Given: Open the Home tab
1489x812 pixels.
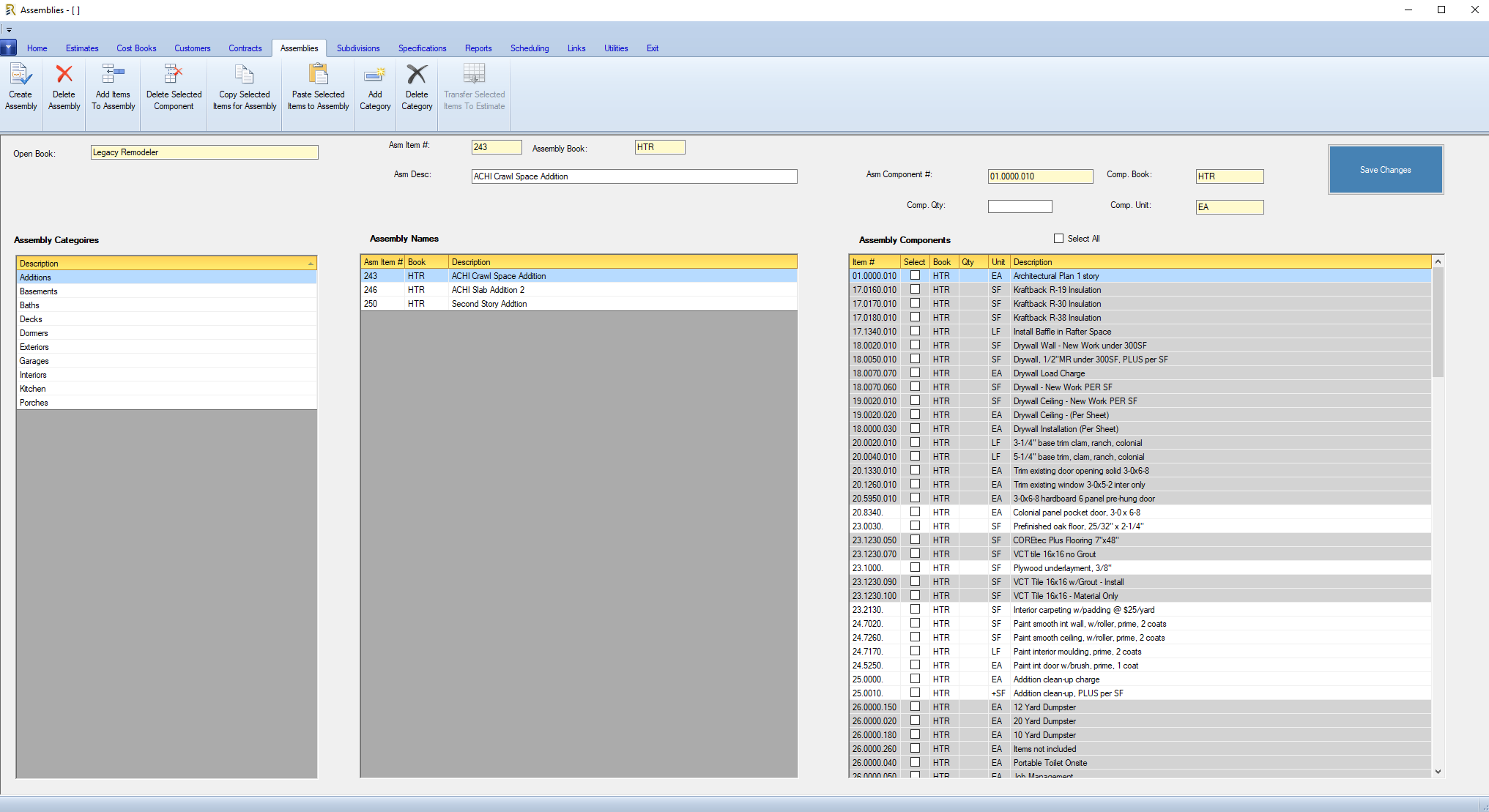Looking at the screenshot, I should 37,48.
